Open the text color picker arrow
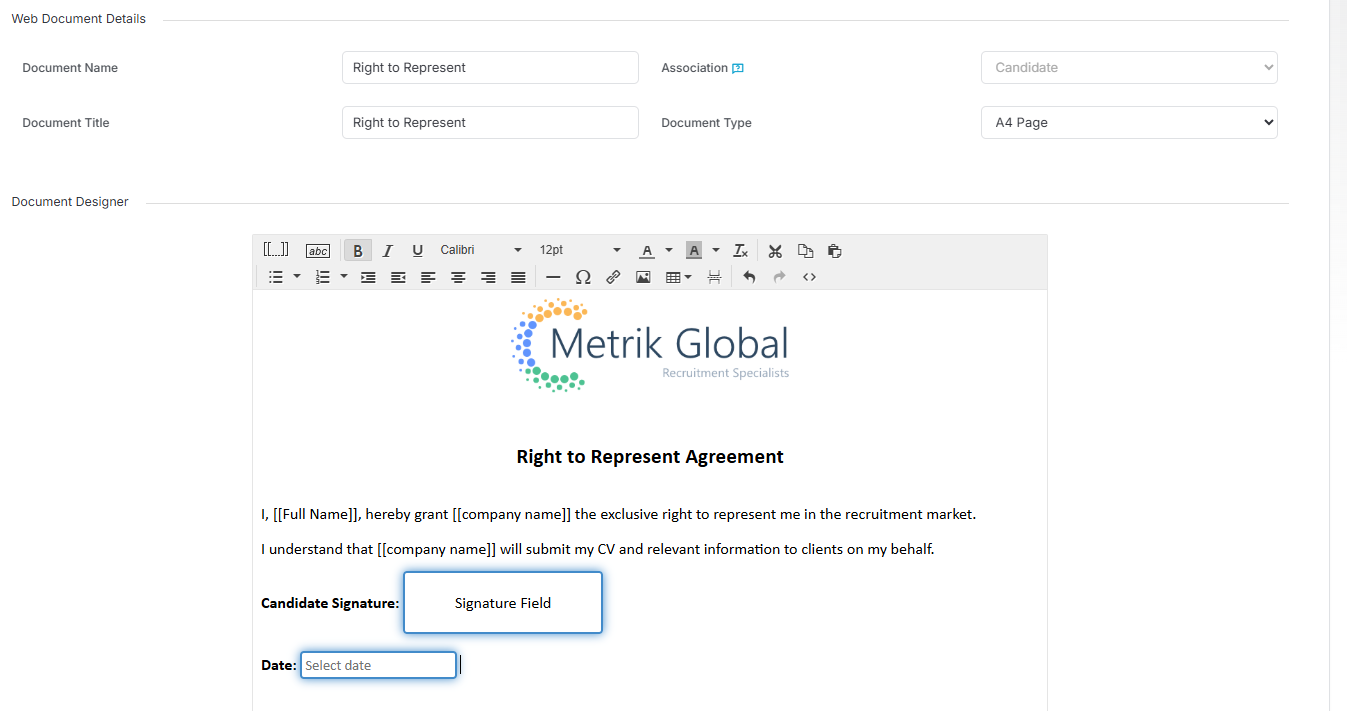The width and height of the screenshot is (1347, 711). pos(669,250)
